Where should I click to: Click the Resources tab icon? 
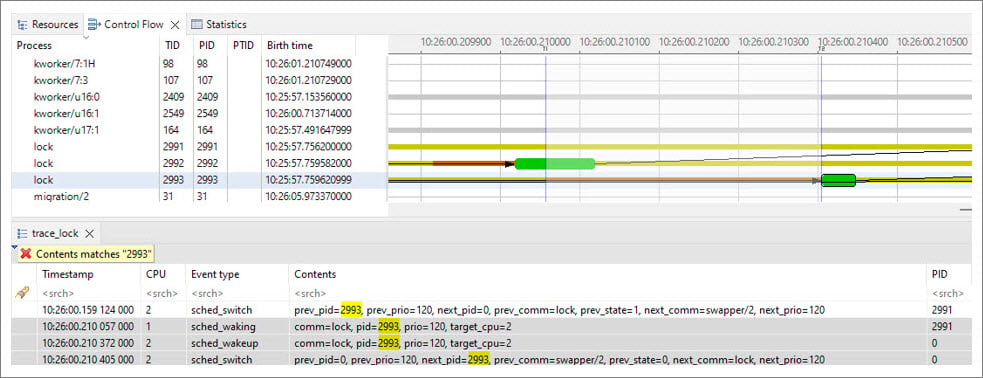point(23,25)
